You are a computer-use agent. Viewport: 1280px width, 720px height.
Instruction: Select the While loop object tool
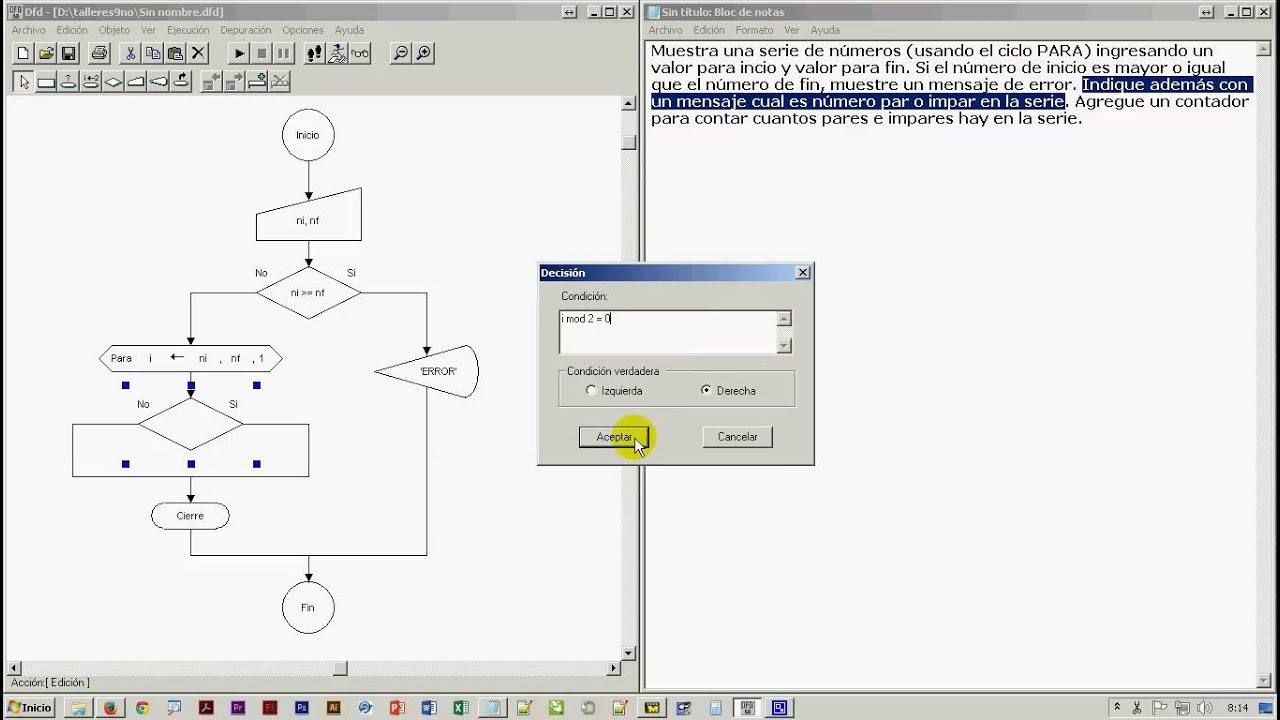click(x=68, y=82)
